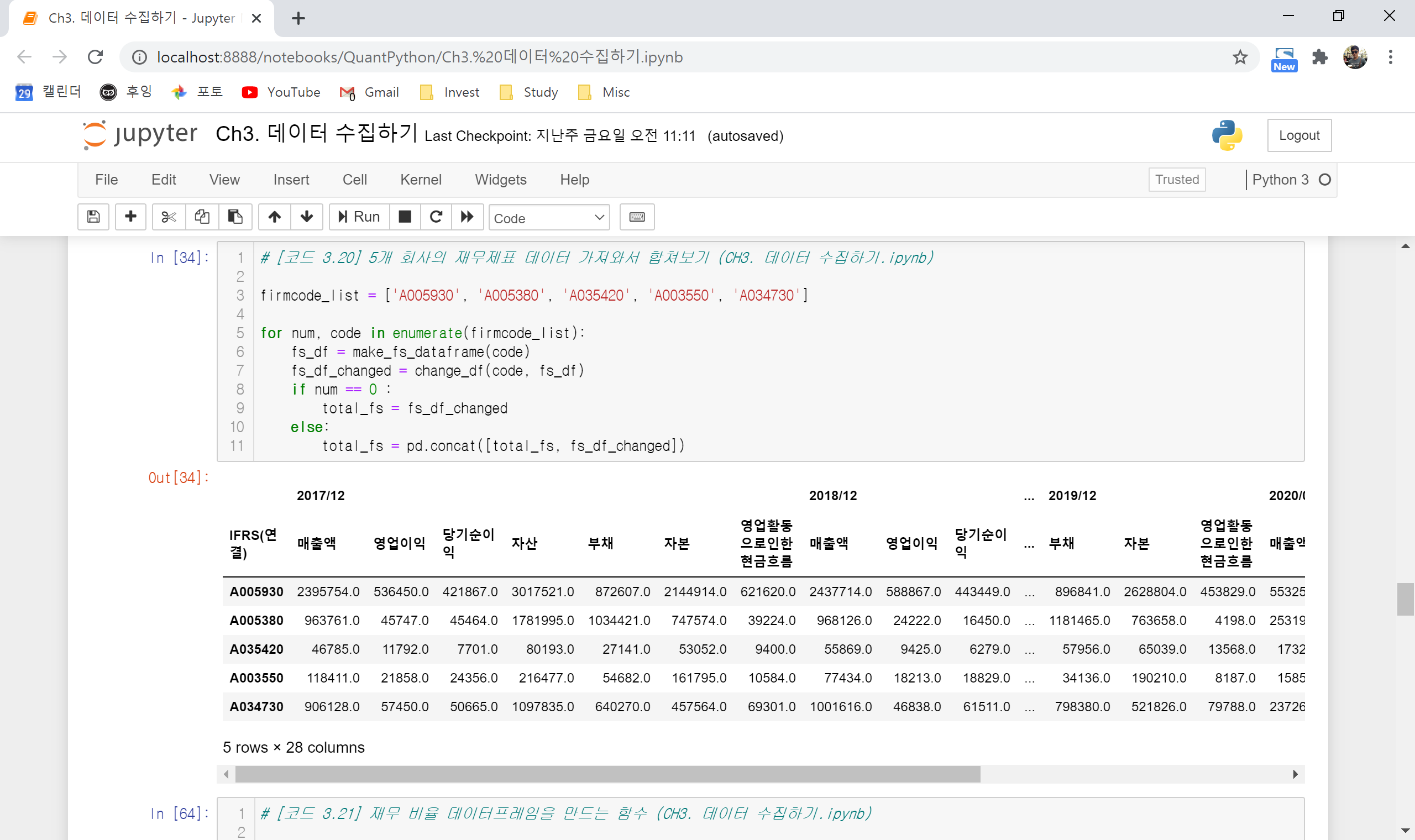Click the save and checkpoint icon
The width and height of the screenshot is (1415, 840).
tap(93, 217)
